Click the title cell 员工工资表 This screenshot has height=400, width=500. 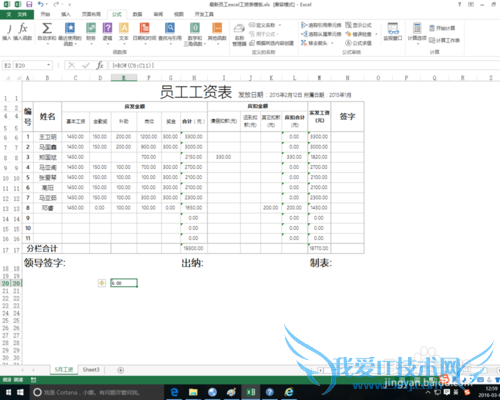(196, 92)
